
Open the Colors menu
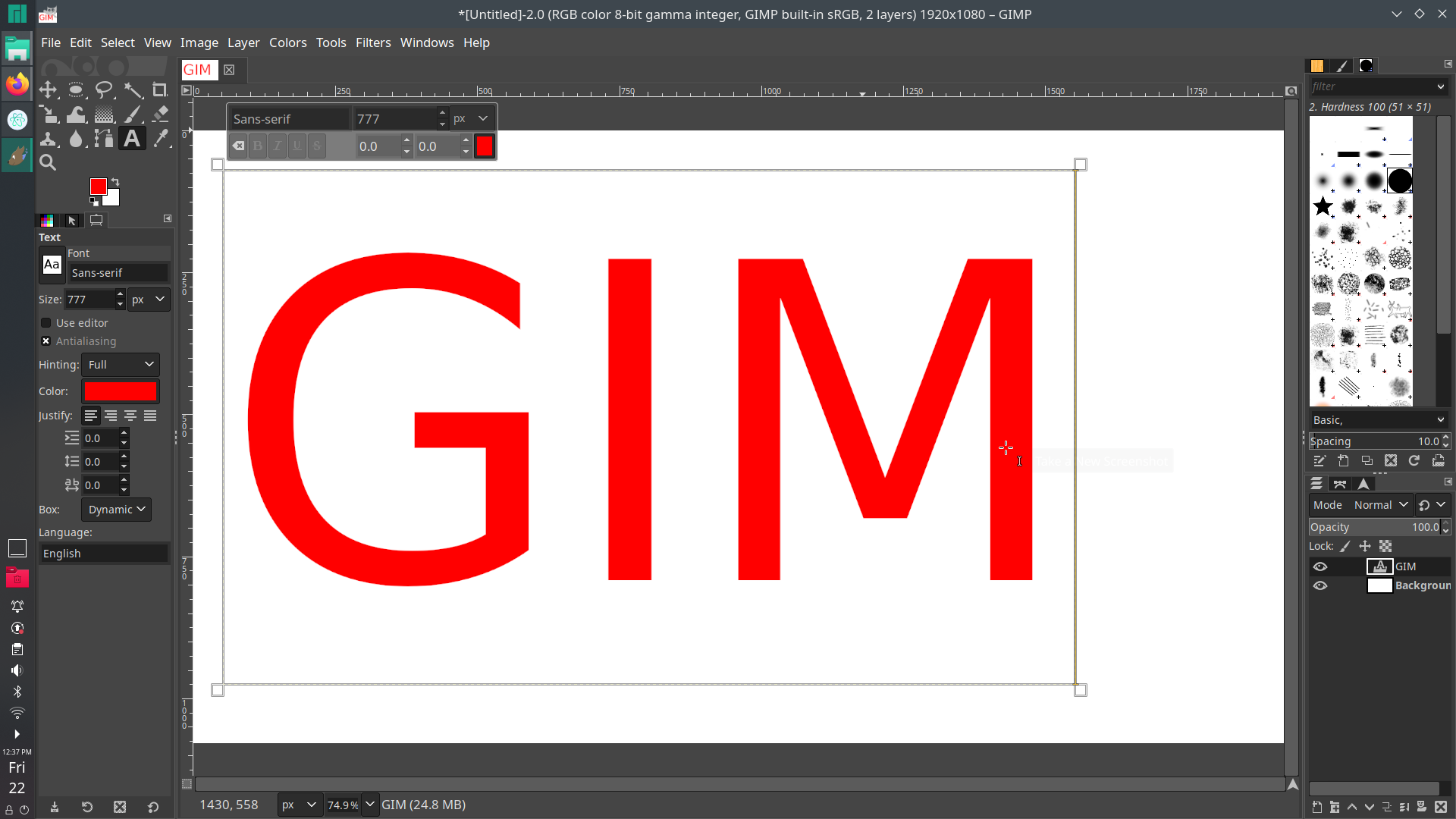pyautogui.click(x=288, y=42)
